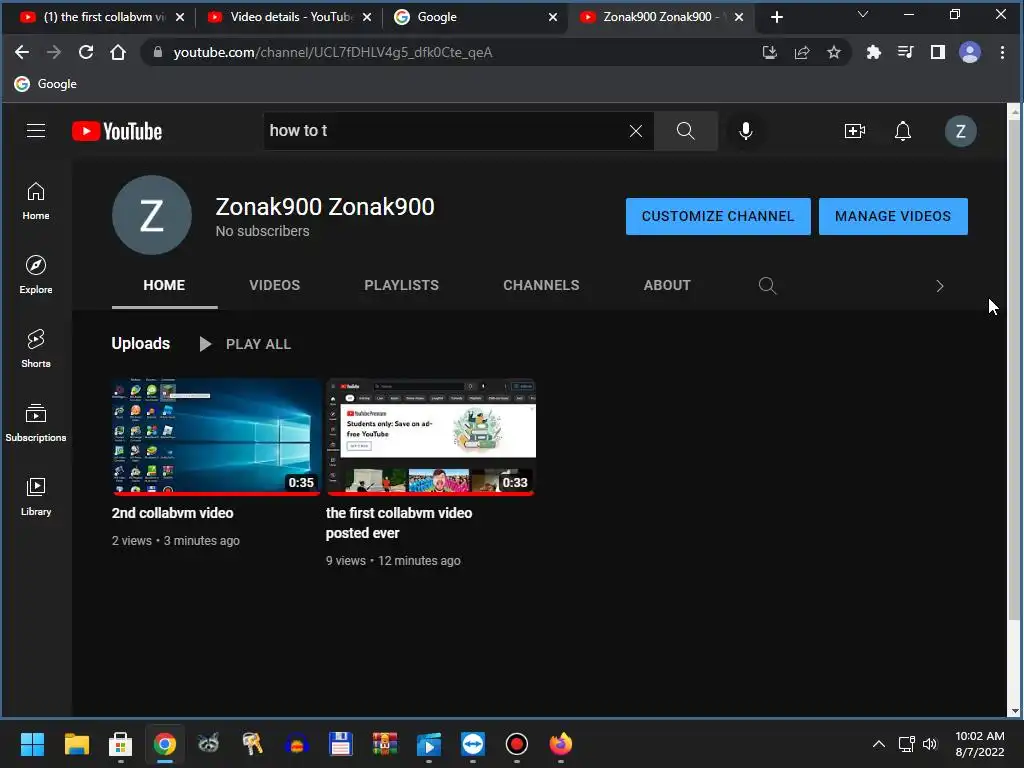Start voice search with microphone
Viewport: 1024px width, 768px height.
click(745, 131)
